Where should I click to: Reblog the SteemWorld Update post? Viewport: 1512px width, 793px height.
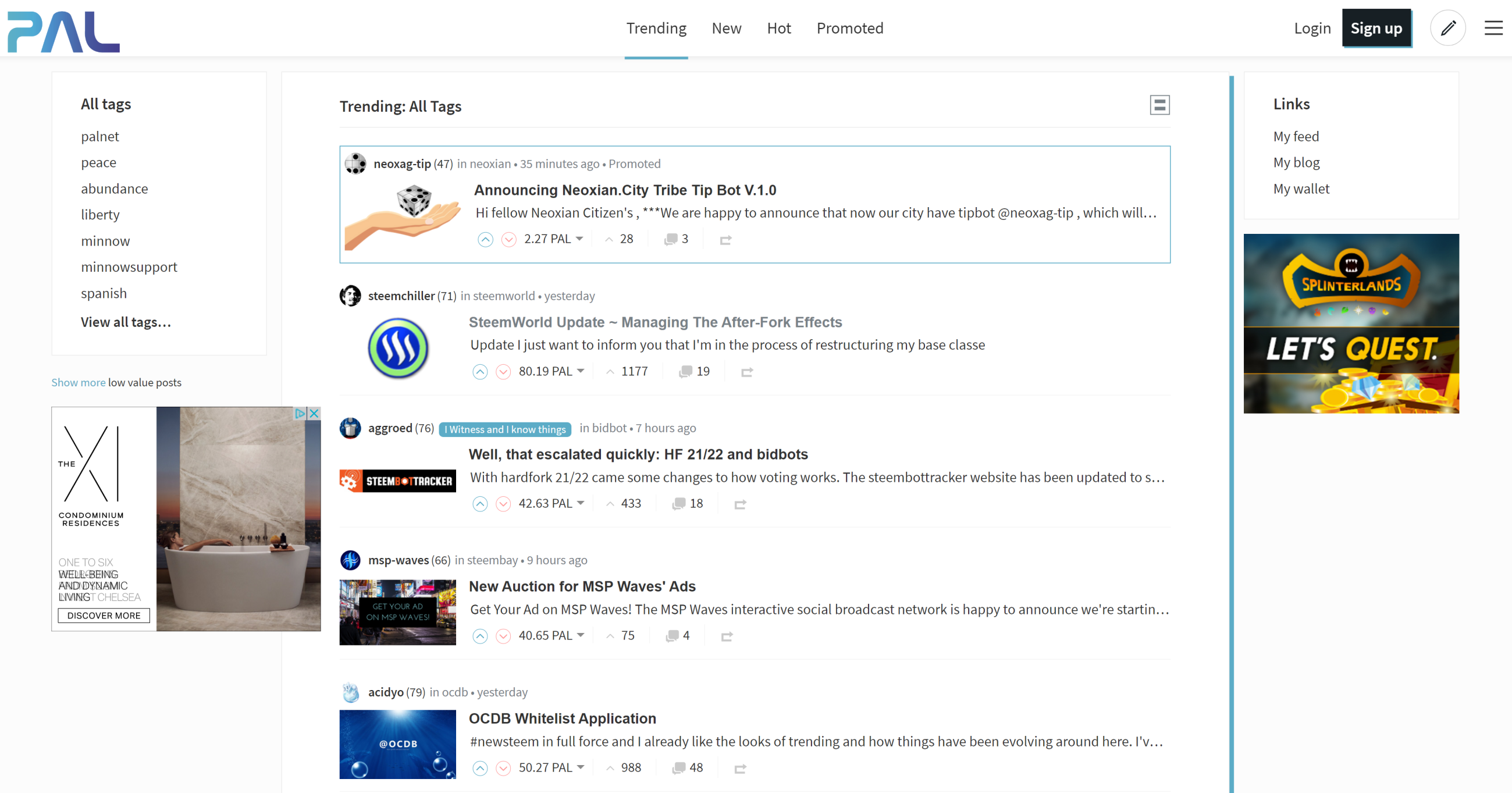[746, 372]
